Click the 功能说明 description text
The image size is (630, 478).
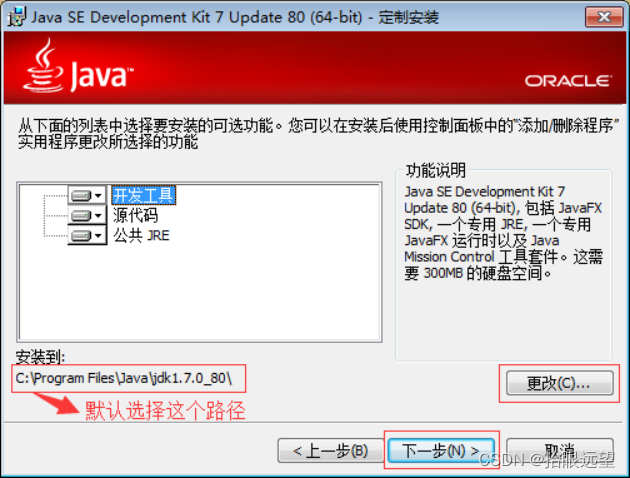(x=503, y=232)
